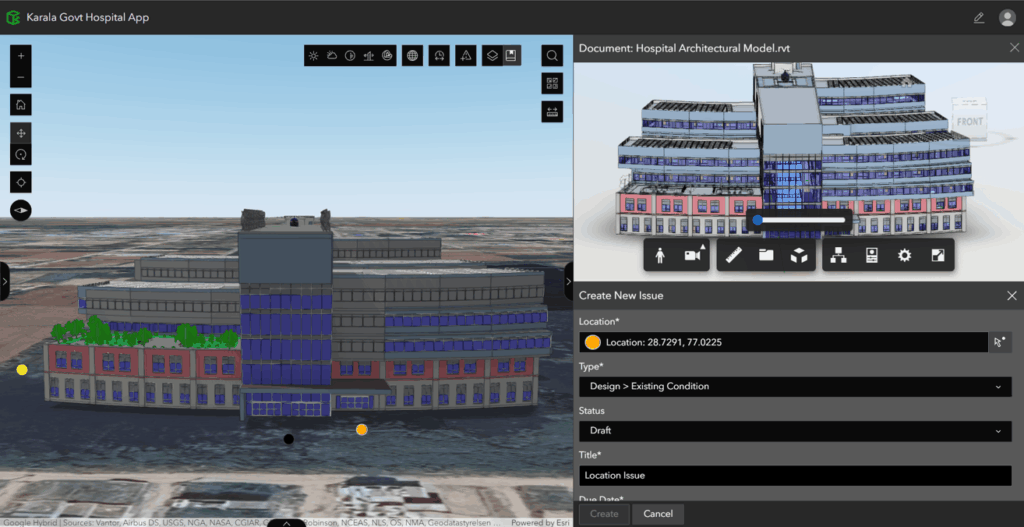The width and height of the screenshot is (1024, 527).
Task: Open the Weather cloud tool
Action: point(332,56)
